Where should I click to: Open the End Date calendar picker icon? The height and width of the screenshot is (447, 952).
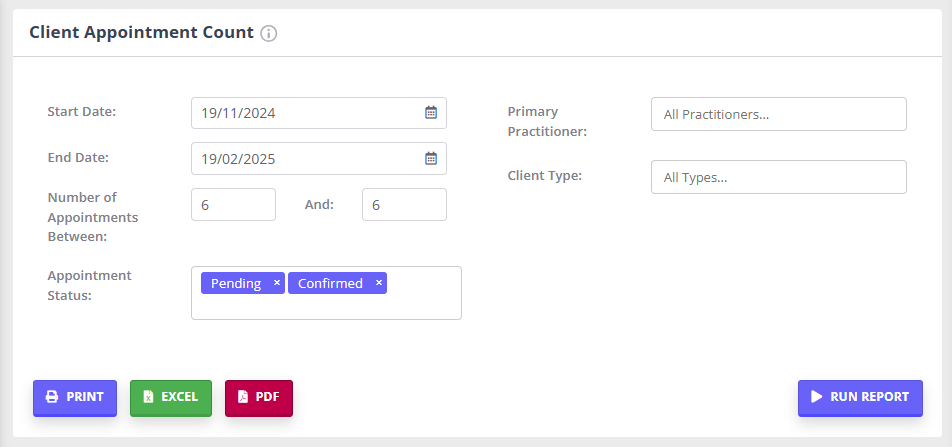[431, 158]
